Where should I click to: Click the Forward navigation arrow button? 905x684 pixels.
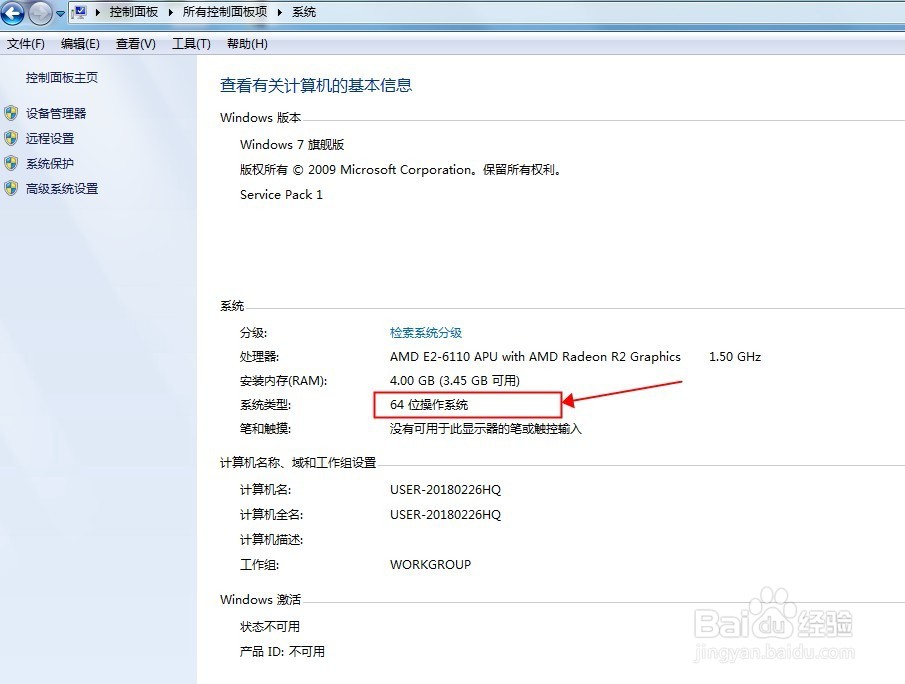pos(40,13)
